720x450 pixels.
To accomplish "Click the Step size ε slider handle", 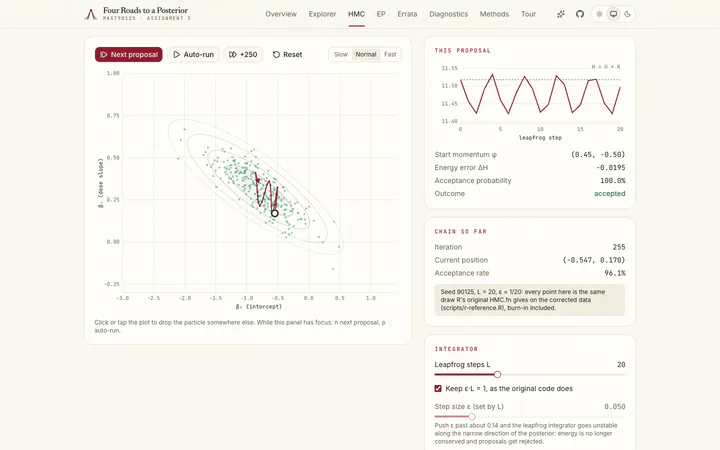I will tap(472, 416).
